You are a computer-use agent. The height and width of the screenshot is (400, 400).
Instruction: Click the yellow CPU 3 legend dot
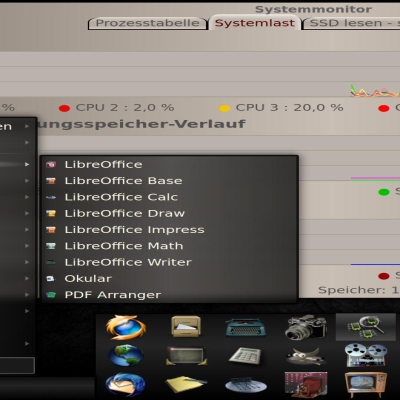224,108
